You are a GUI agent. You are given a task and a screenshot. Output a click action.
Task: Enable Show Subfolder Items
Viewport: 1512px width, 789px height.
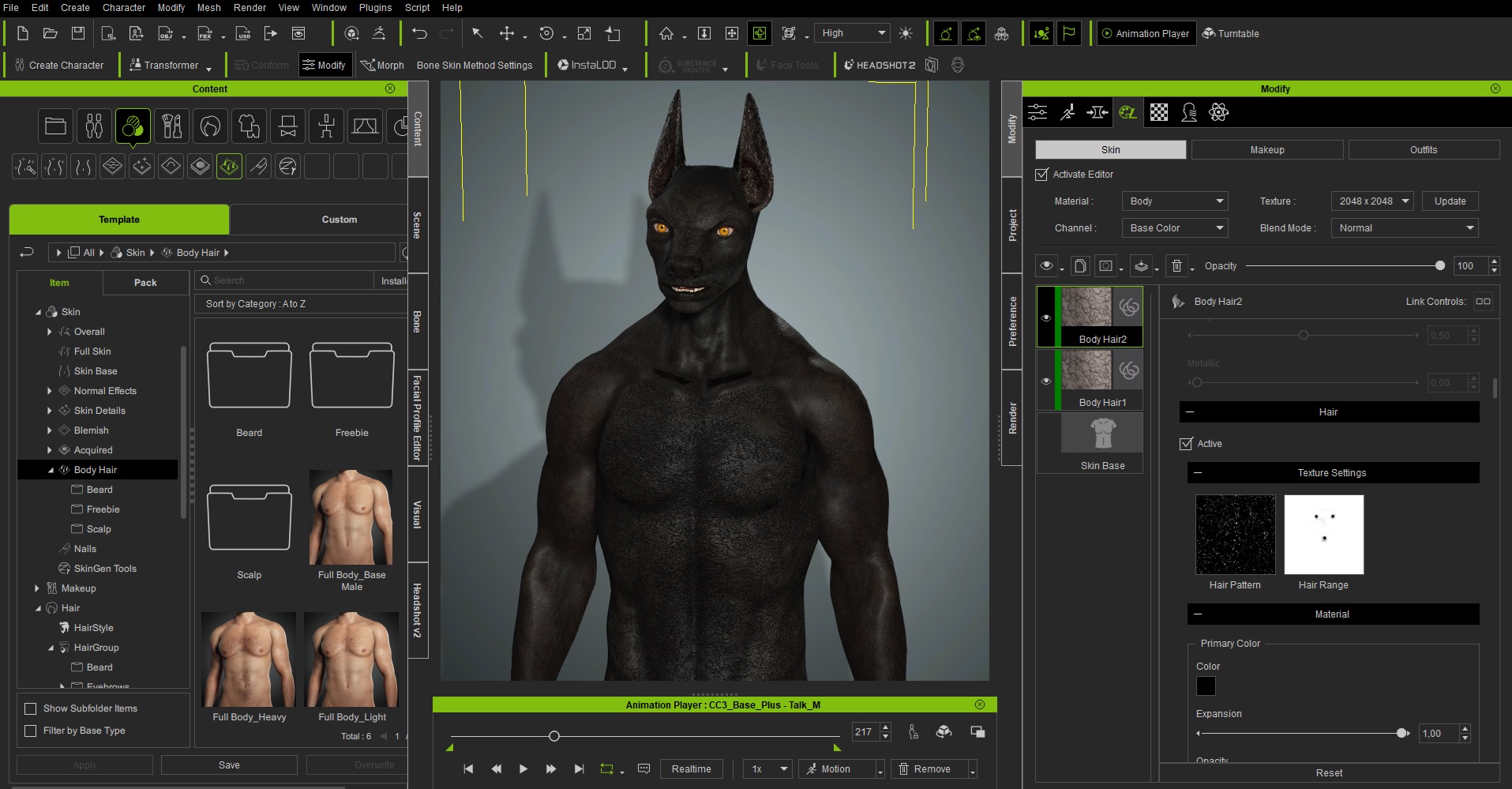(31, 708)
